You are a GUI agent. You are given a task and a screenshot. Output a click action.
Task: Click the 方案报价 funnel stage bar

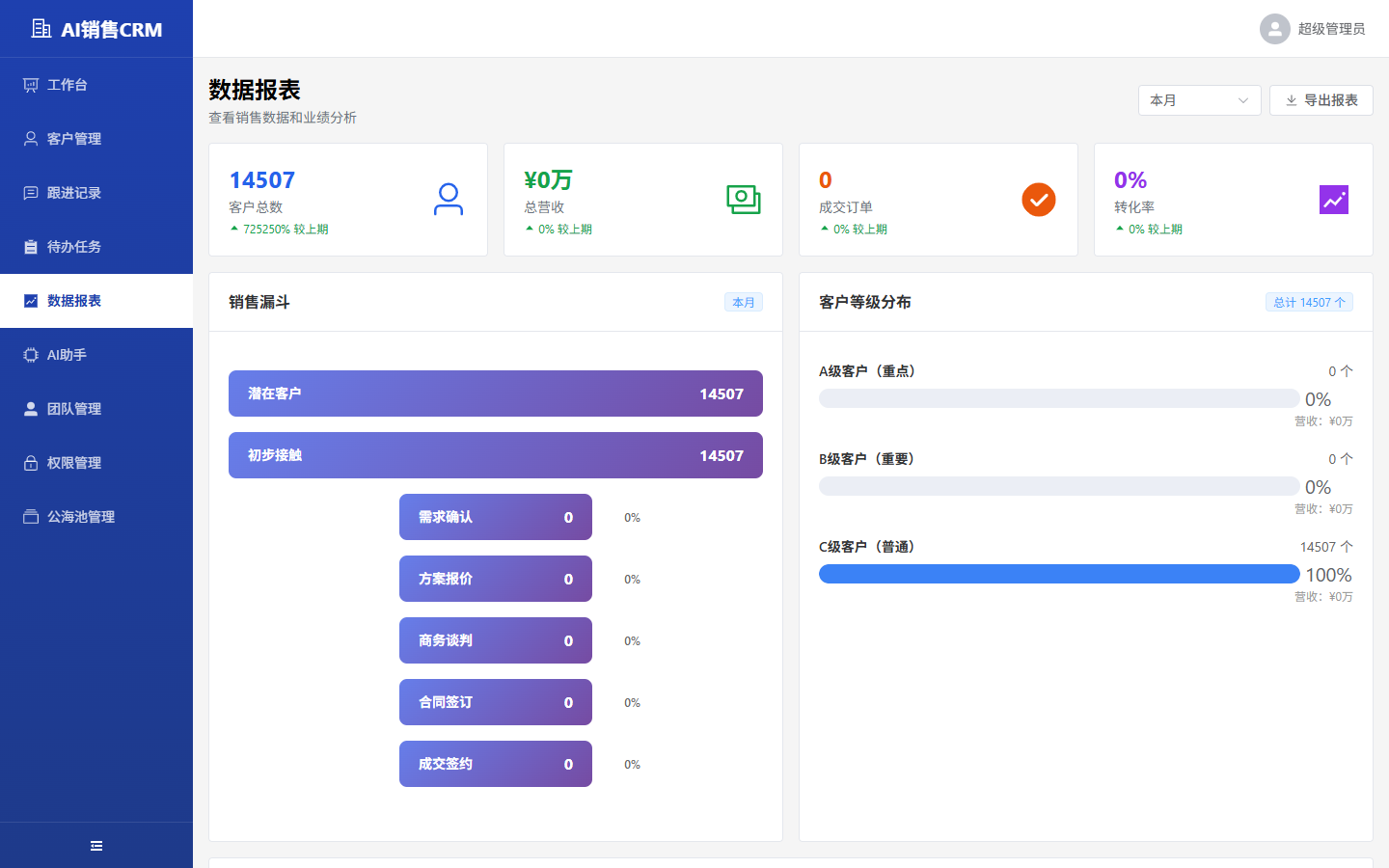496,579
